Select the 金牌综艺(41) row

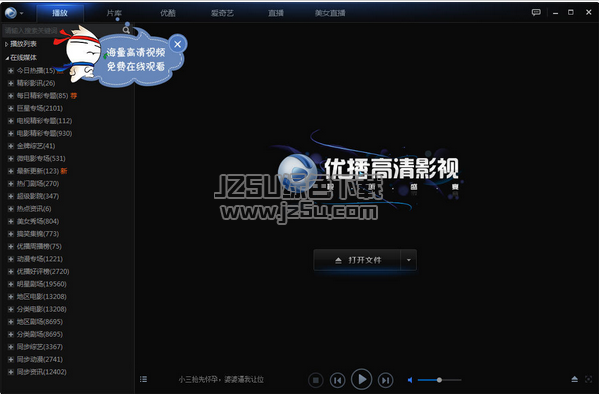pyautogui.click(x=36, y=146)
